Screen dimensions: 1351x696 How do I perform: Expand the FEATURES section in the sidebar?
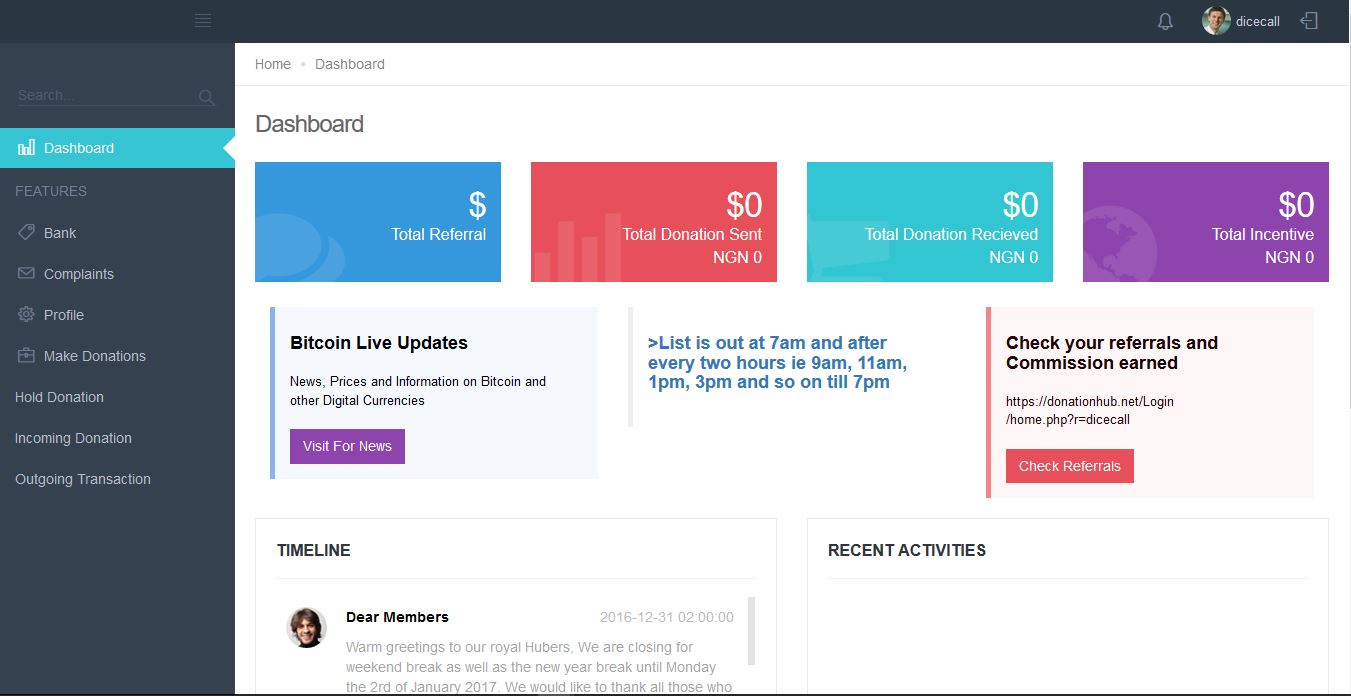click(x=51, y=191)
